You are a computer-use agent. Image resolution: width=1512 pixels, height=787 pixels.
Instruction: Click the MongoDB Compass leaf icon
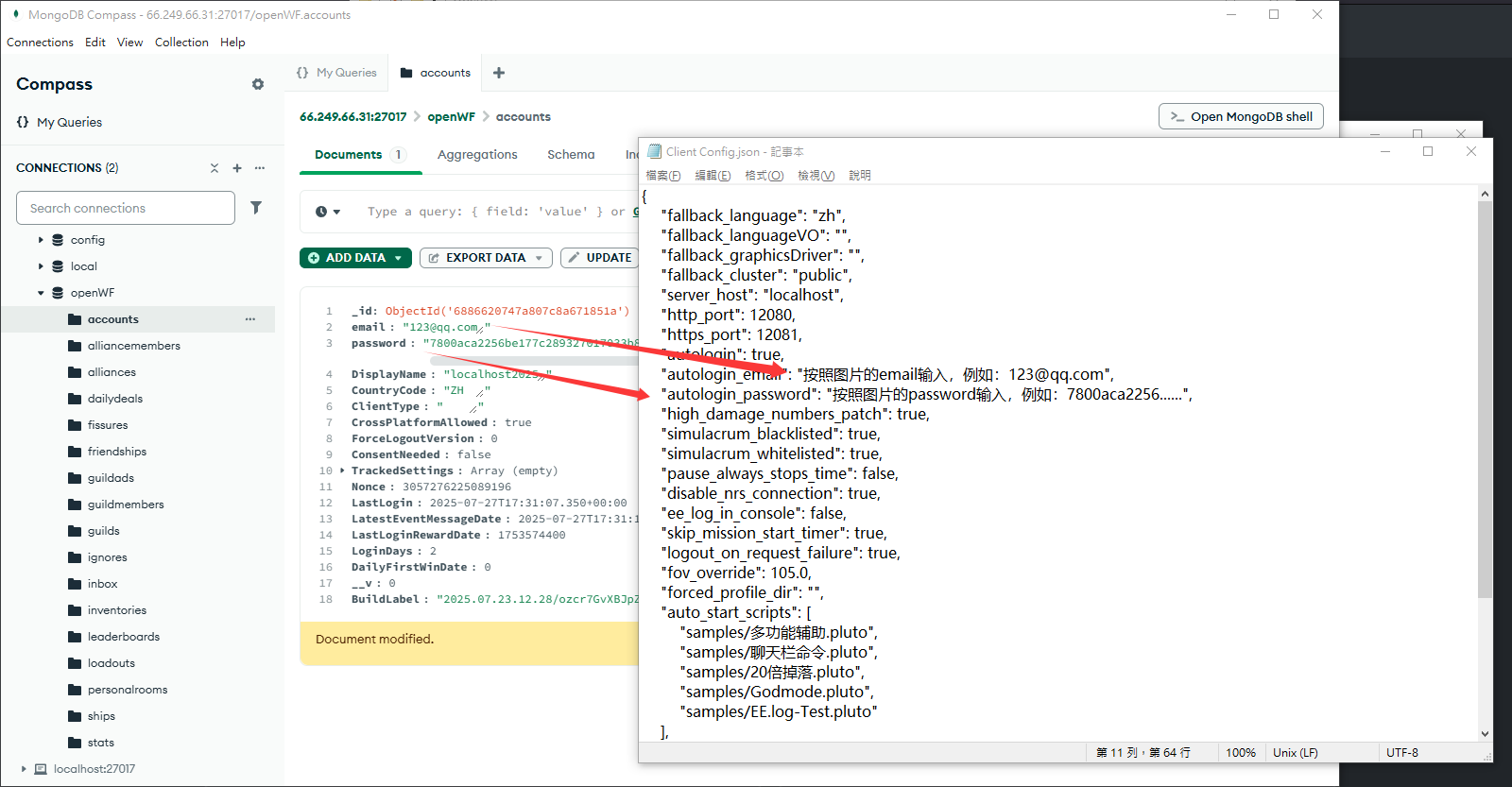point(16,14)
